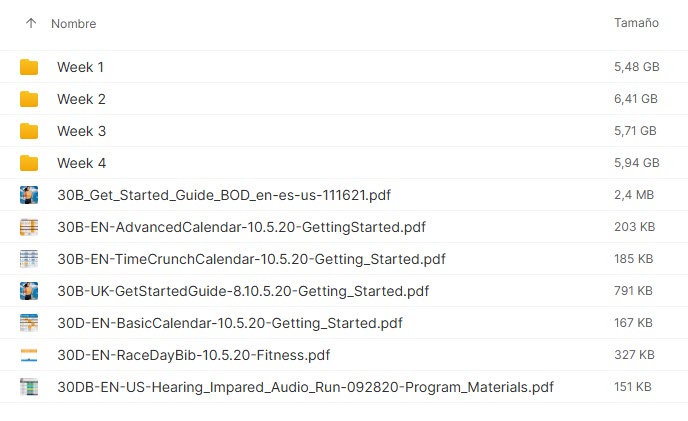This screenshot has height=421, width=688.
Task: Click the Get Started Guide BOD PDF thumbnail
Action: click(29, 195)
